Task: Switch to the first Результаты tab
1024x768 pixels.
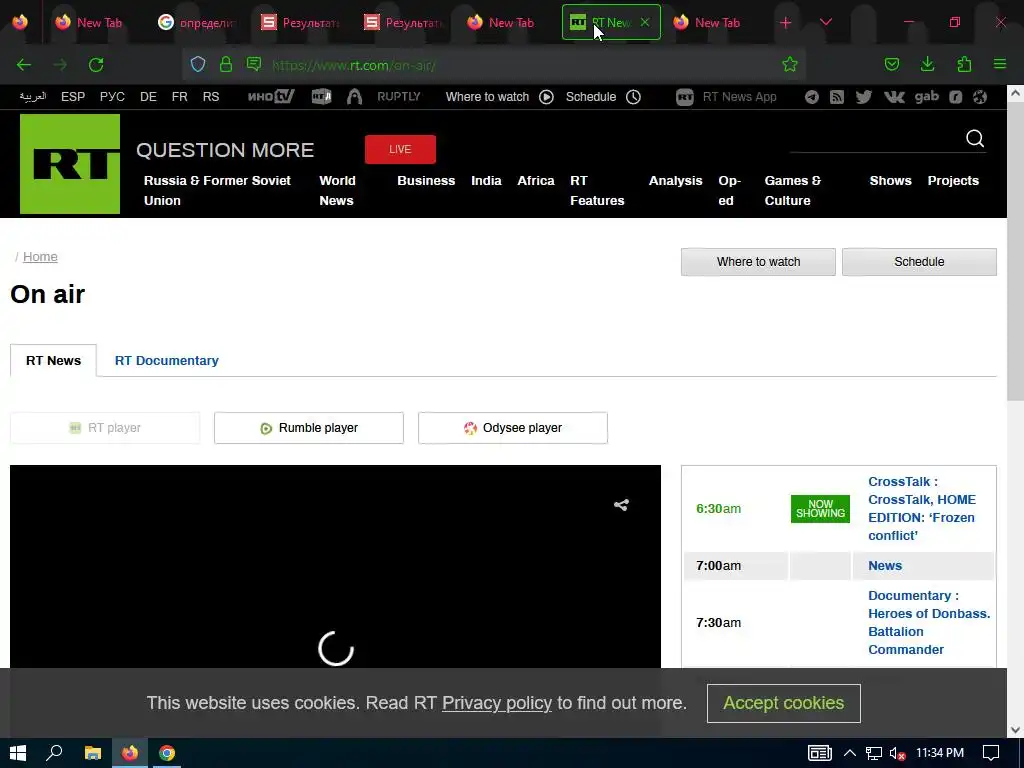Action: [x=299, y=22]
